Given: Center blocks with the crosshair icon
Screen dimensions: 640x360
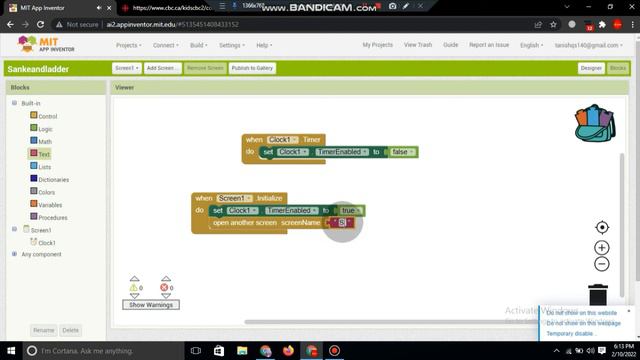Looking at the screenshot, I should (x=602, y=227).
